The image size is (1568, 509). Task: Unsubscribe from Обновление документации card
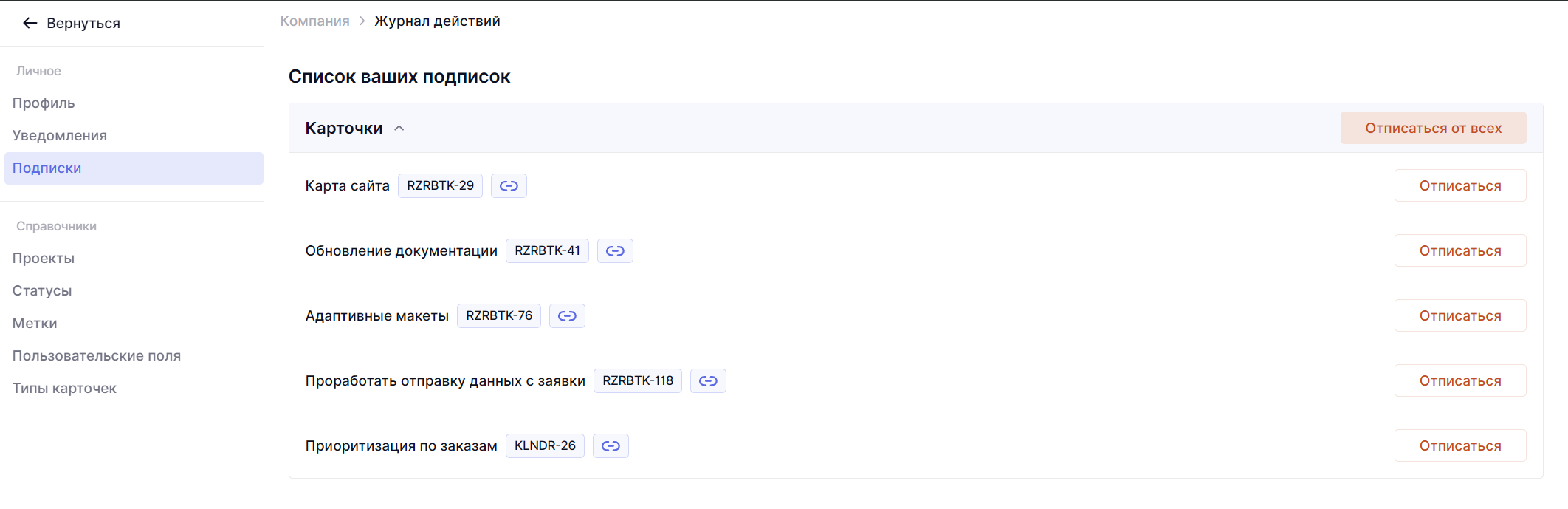click(x=1459, y=251)
